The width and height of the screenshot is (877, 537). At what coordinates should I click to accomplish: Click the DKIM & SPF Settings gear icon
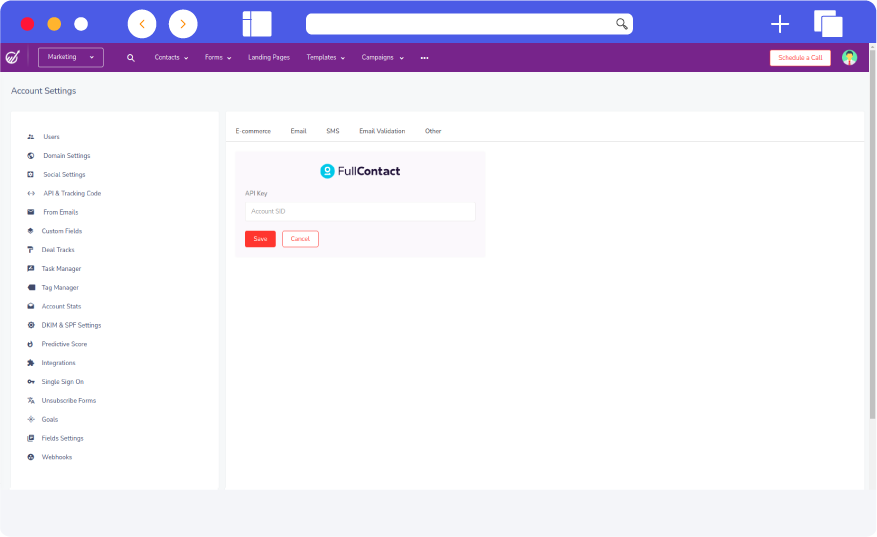pos(31,325)
